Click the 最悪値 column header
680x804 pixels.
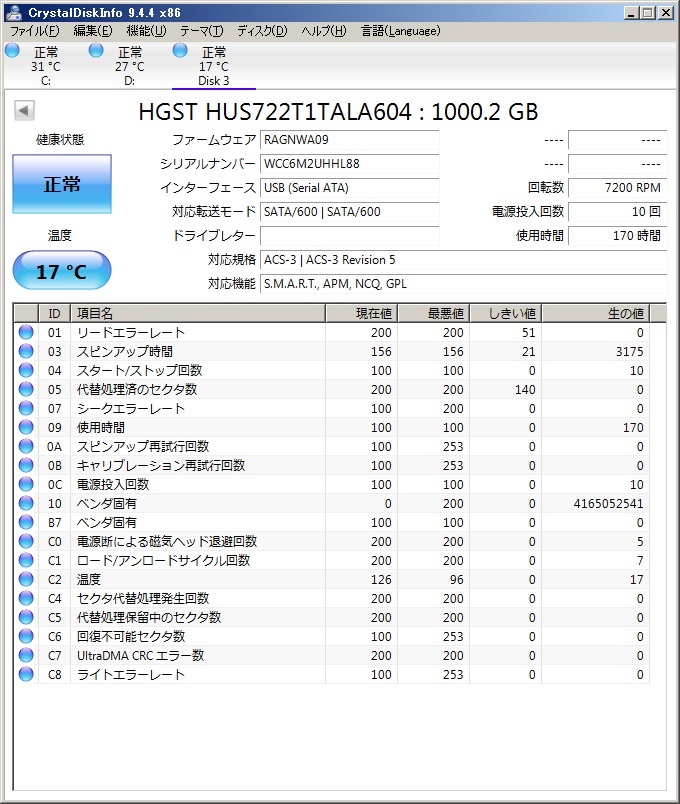[434, 313]
